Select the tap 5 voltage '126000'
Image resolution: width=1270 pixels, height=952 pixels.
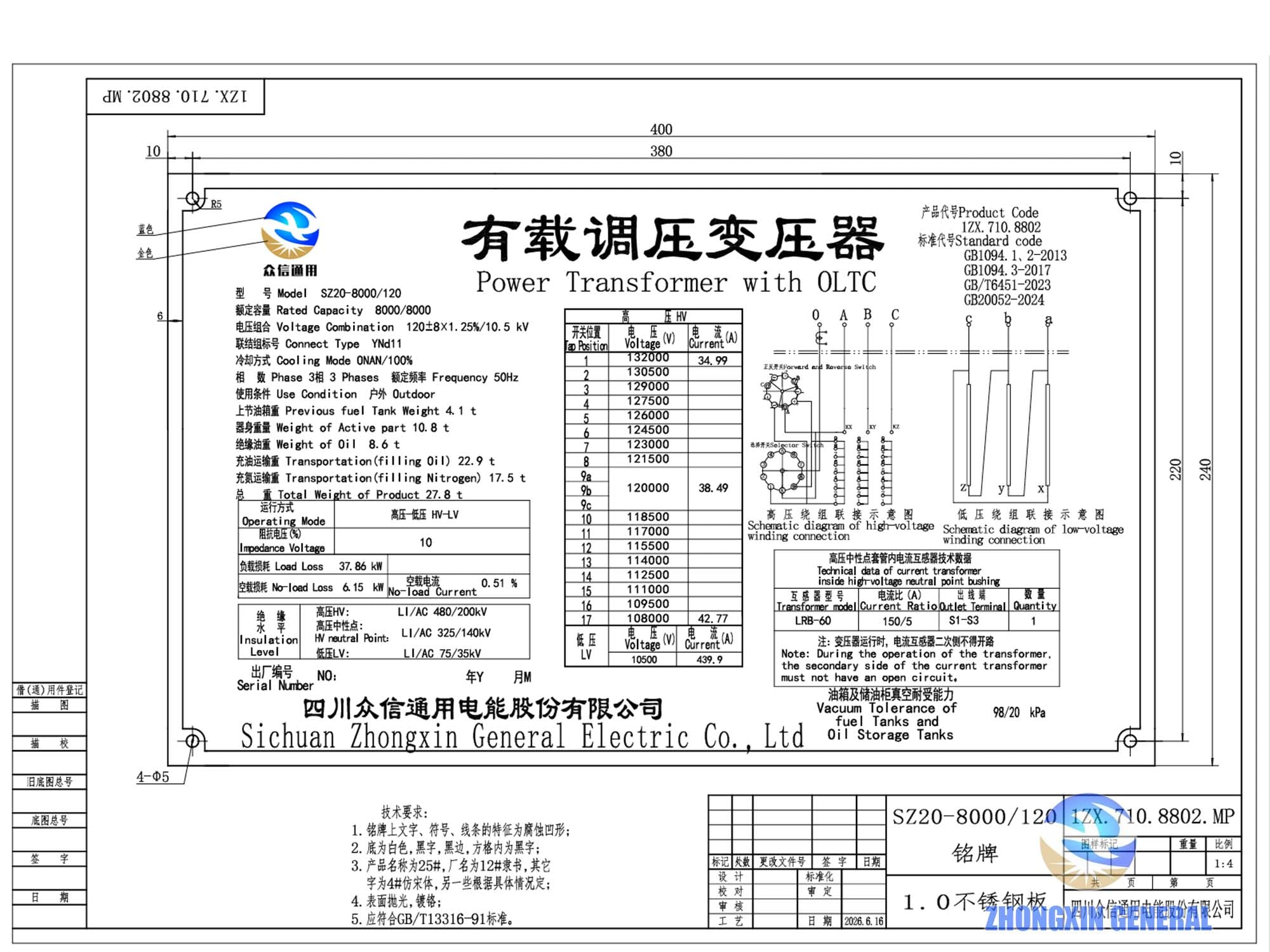(x=648, y=415)
